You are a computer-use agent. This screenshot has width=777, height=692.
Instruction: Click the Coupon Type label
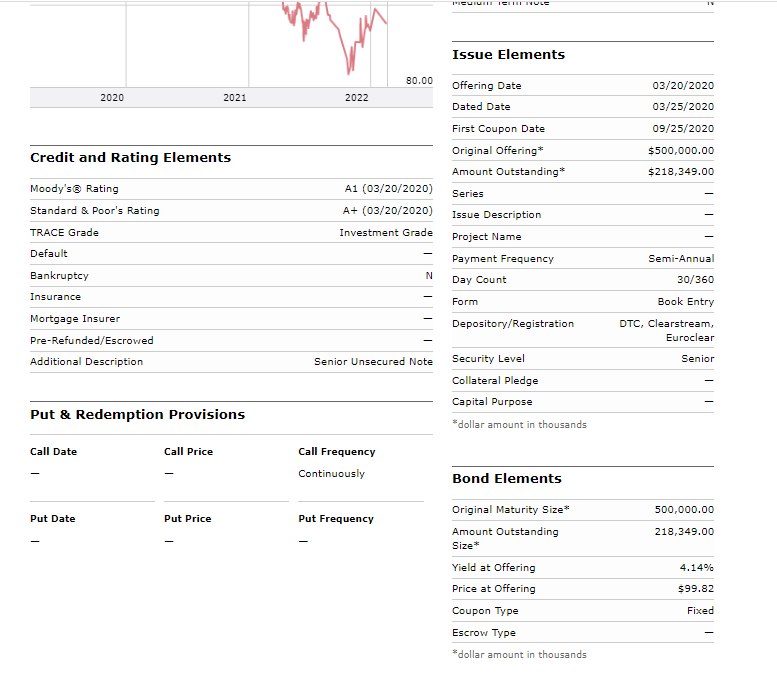[x=485, y=611]
